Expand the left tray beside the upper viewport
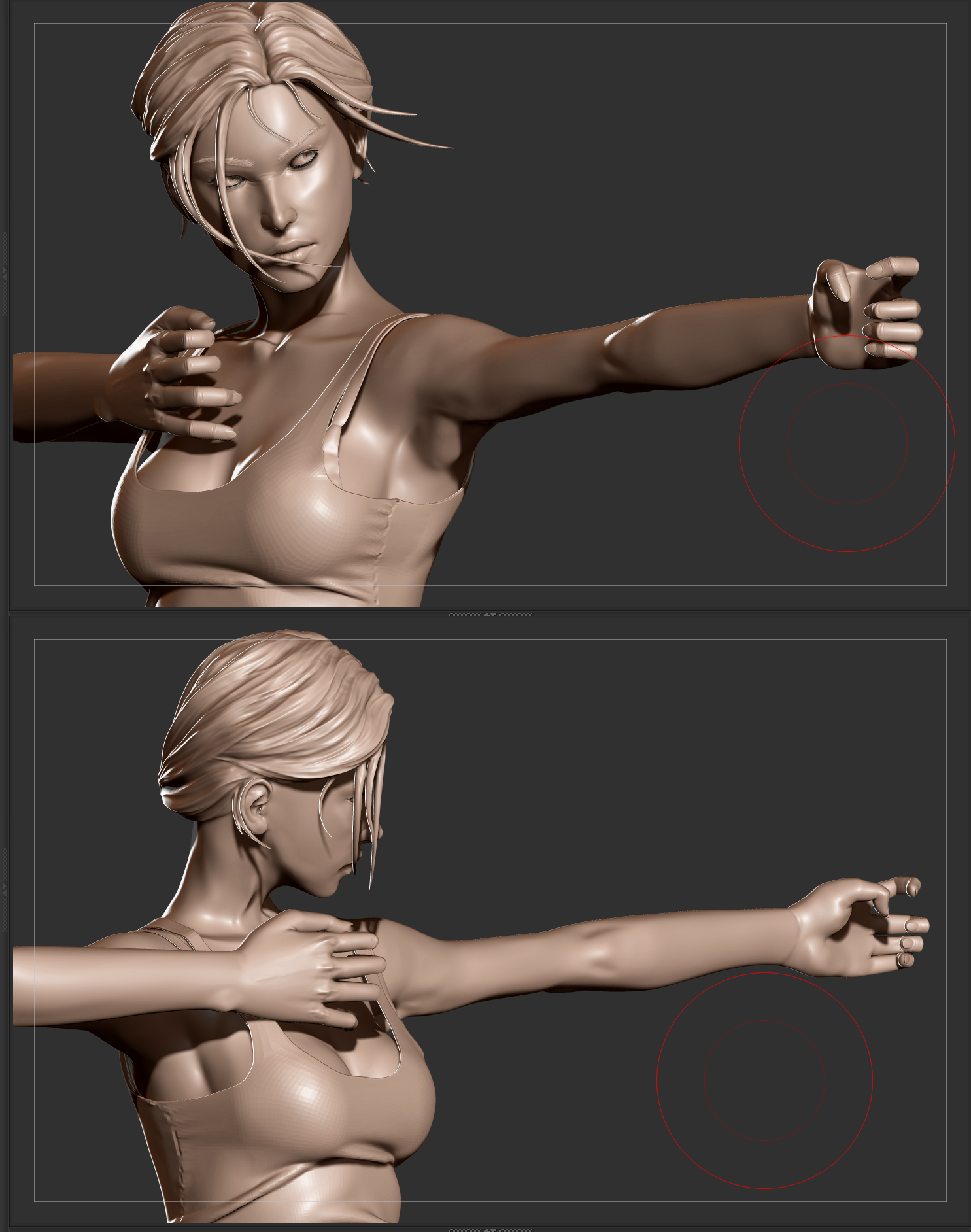 click(x=5, y=273)
